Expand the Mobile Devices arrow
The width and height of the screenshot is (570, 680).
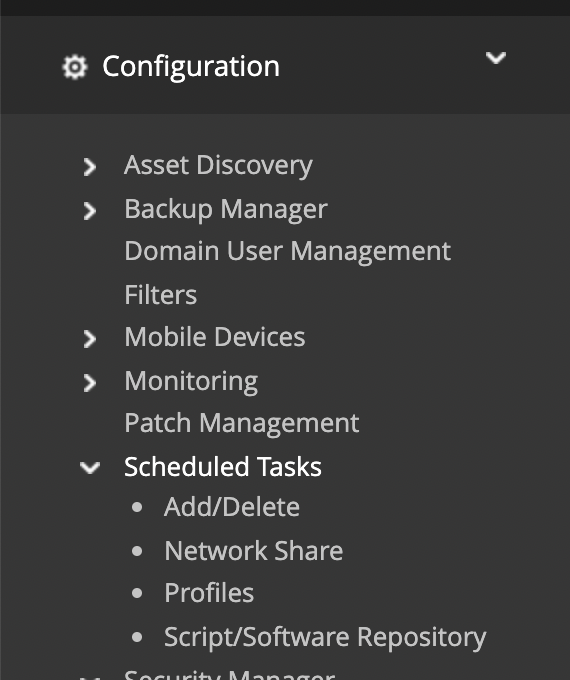click(89, 339)
